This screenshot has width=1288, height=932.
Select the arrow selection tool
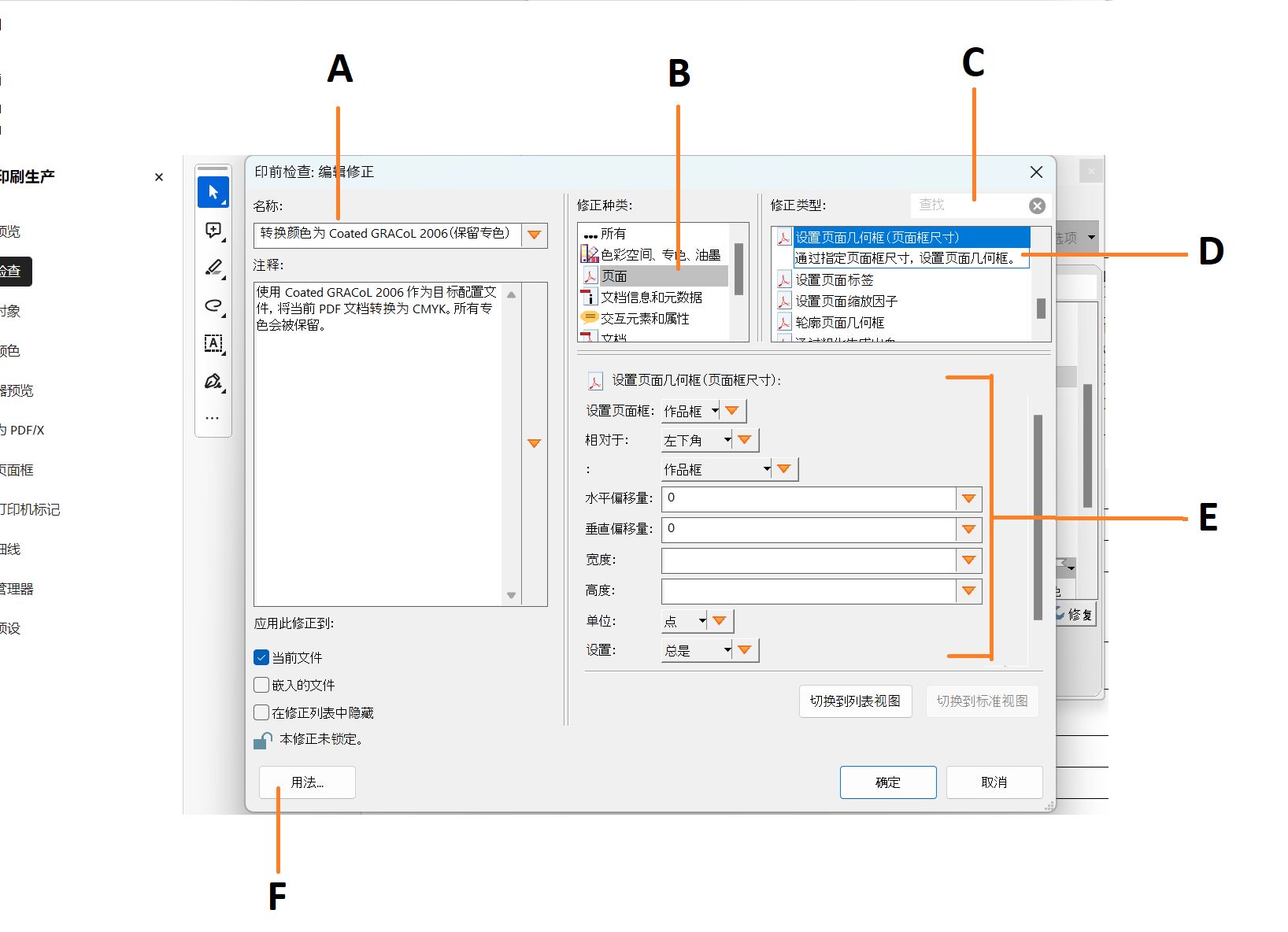coord(213,192)
